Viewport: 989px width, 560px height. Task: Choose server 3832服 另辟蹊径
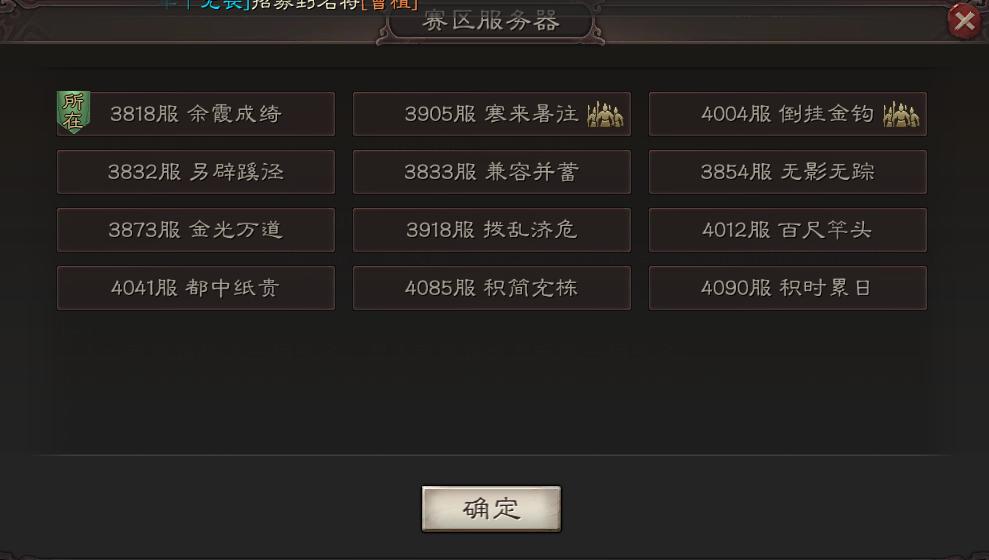coord(196,172)
